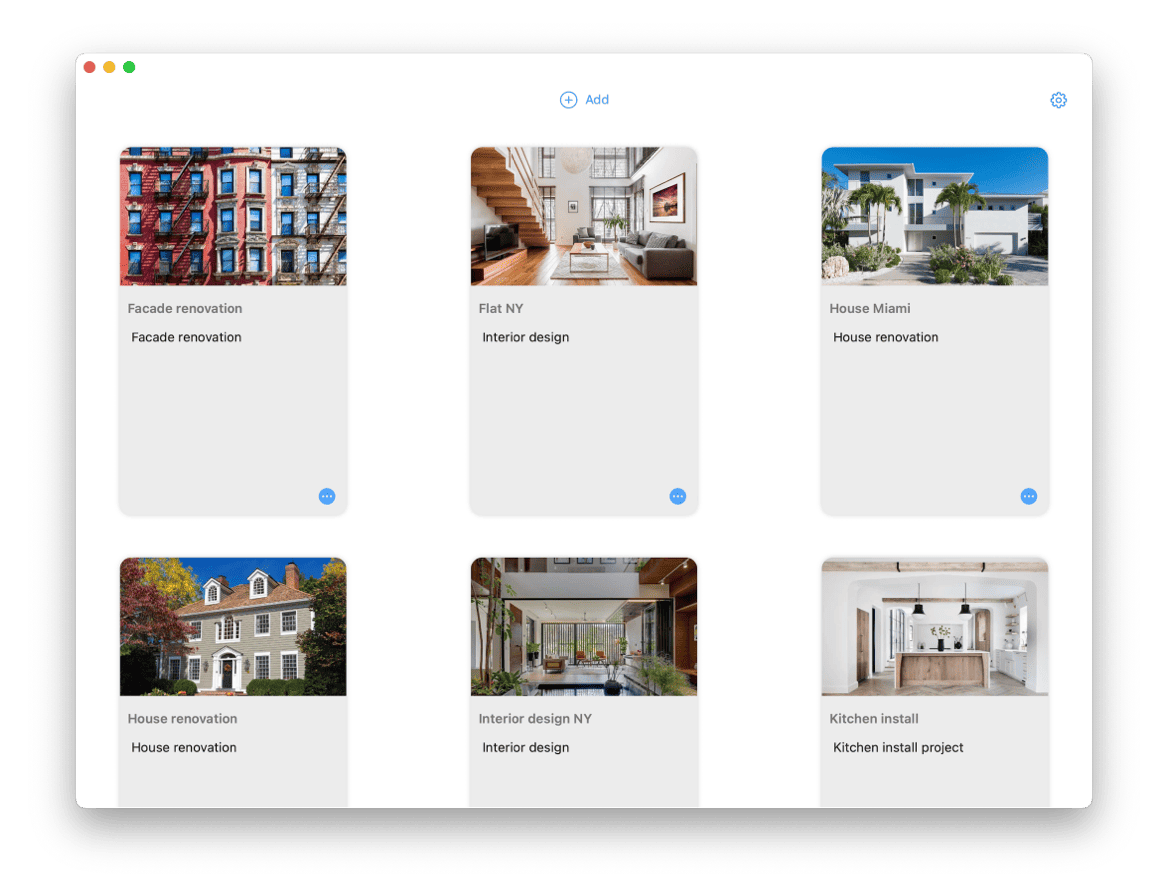Image resolution: width=1167 pixels, height=895 pixels.
Task: Open the red brick facade project photo
Action: pyautogui.click(x=233, y=216)
